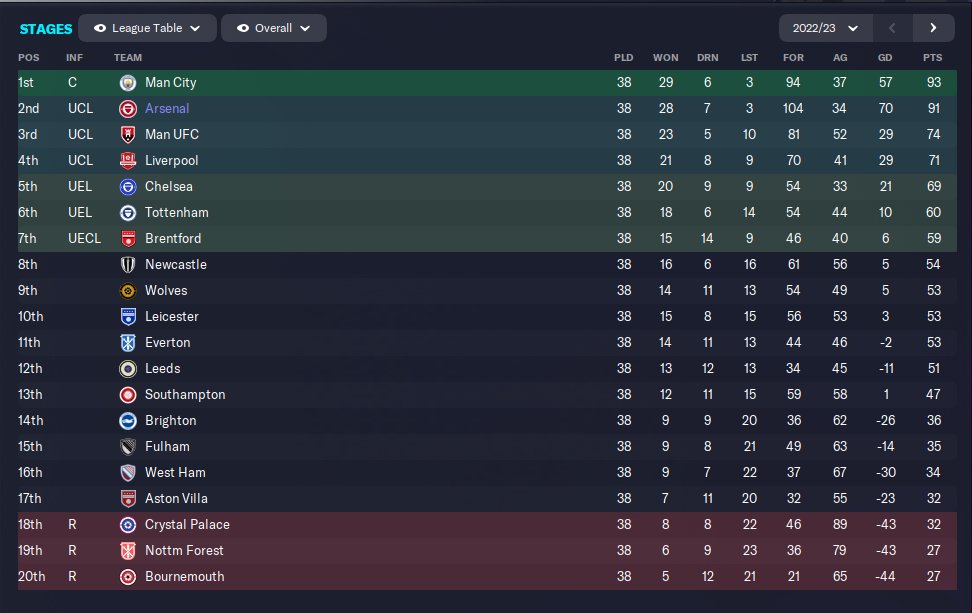Click the Arsenal club crest icon
This screenshot has height=613, width=972.
(x=127, y=108)
